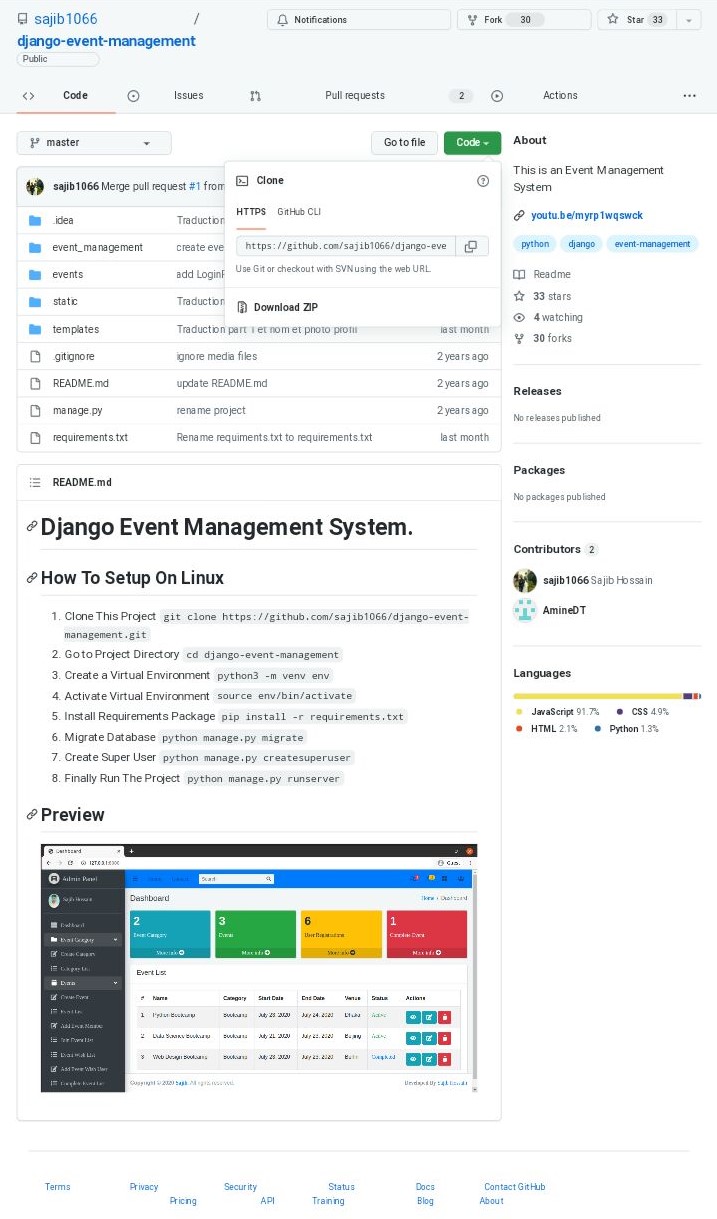
Task: Open the requirements.txt file name
Action: pyautogui.click(x=90, y=437)
